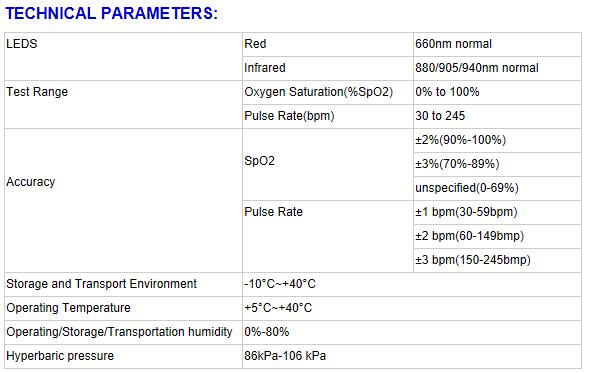Select the LEDS row label
The width and height of the screenshot is (589, 373).
[22, 44]
